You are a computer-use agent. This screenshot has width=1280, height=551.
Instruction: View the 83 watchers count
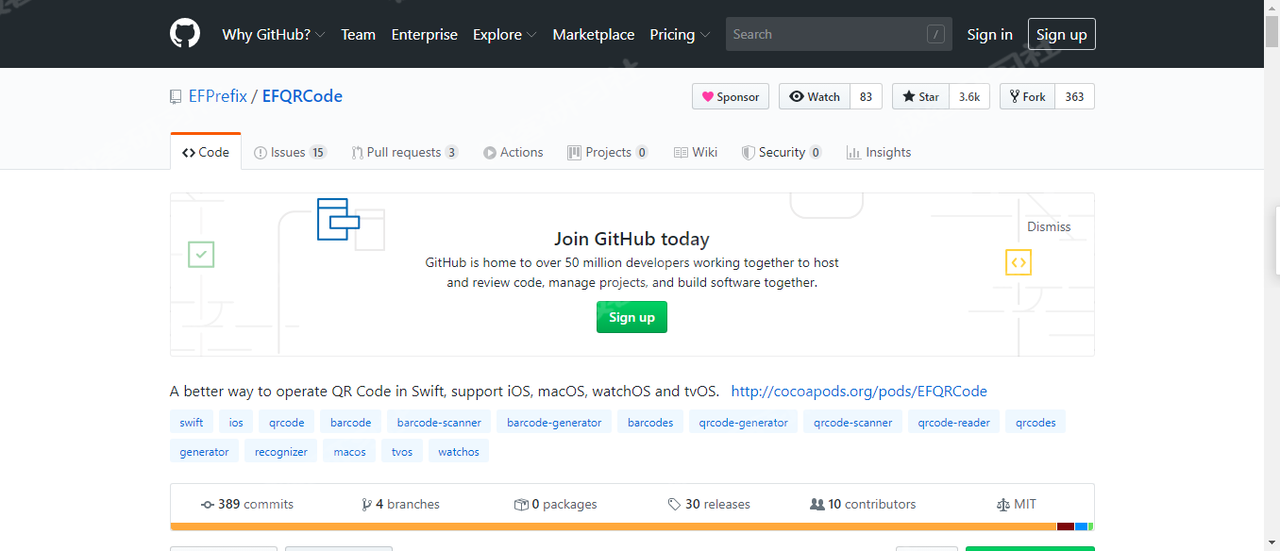[866, 97]
